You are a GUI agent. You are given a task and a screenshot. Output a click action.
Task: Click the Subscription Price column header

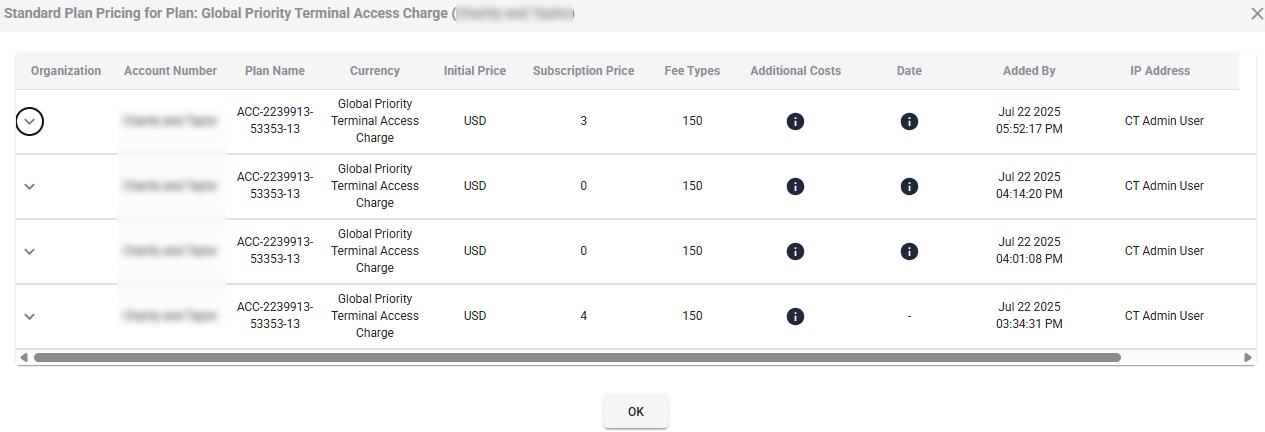point(583,71)
